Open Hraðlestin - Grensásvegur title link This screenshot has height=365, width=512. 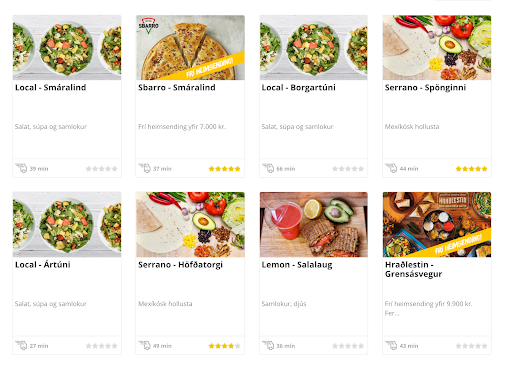(x=414, y=269)
